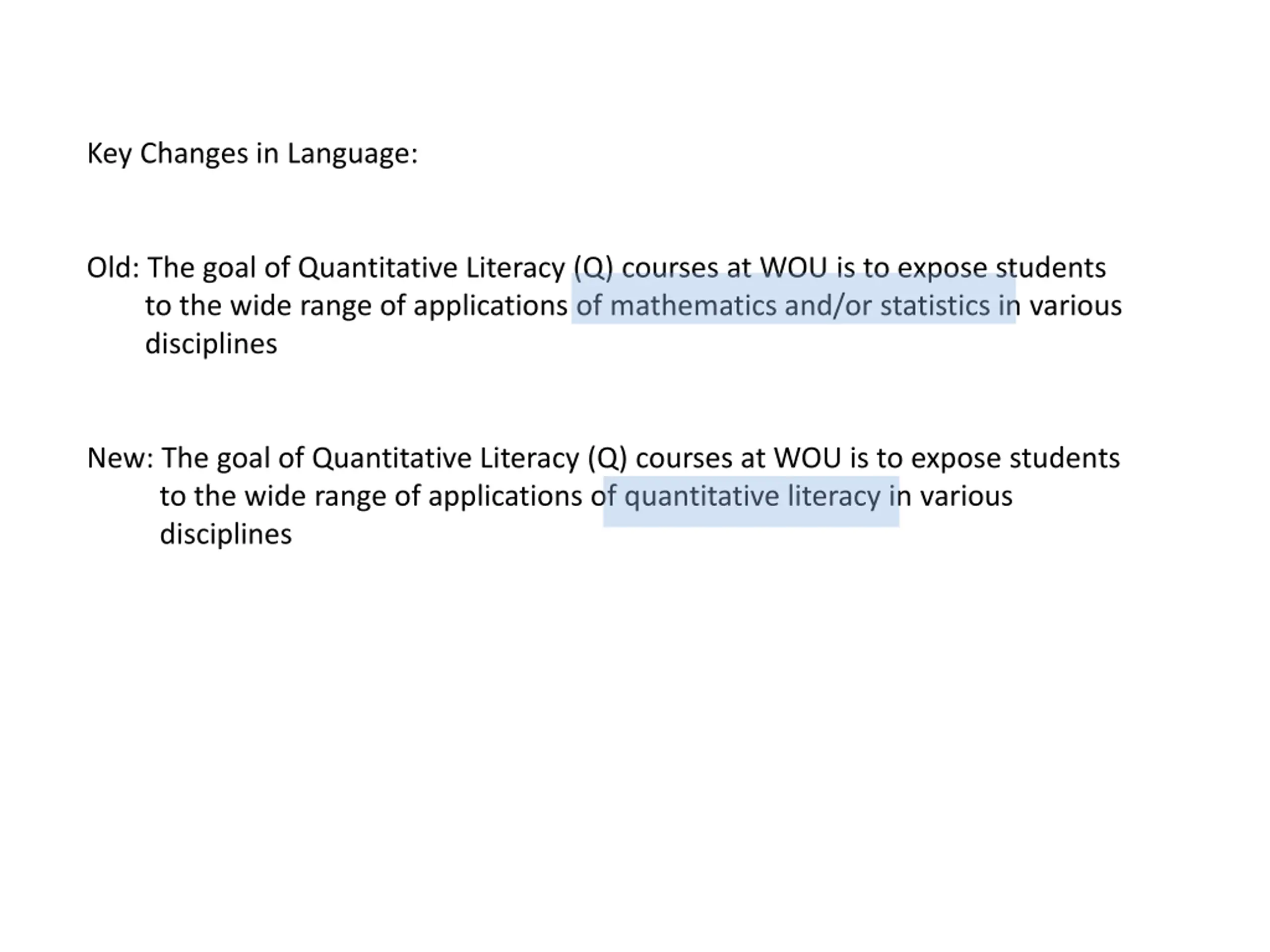This screenshot has height=952, width=1270.
Task: Click highlighted phrase "quantitative literacy" in New paragraph
Action: 752,496
